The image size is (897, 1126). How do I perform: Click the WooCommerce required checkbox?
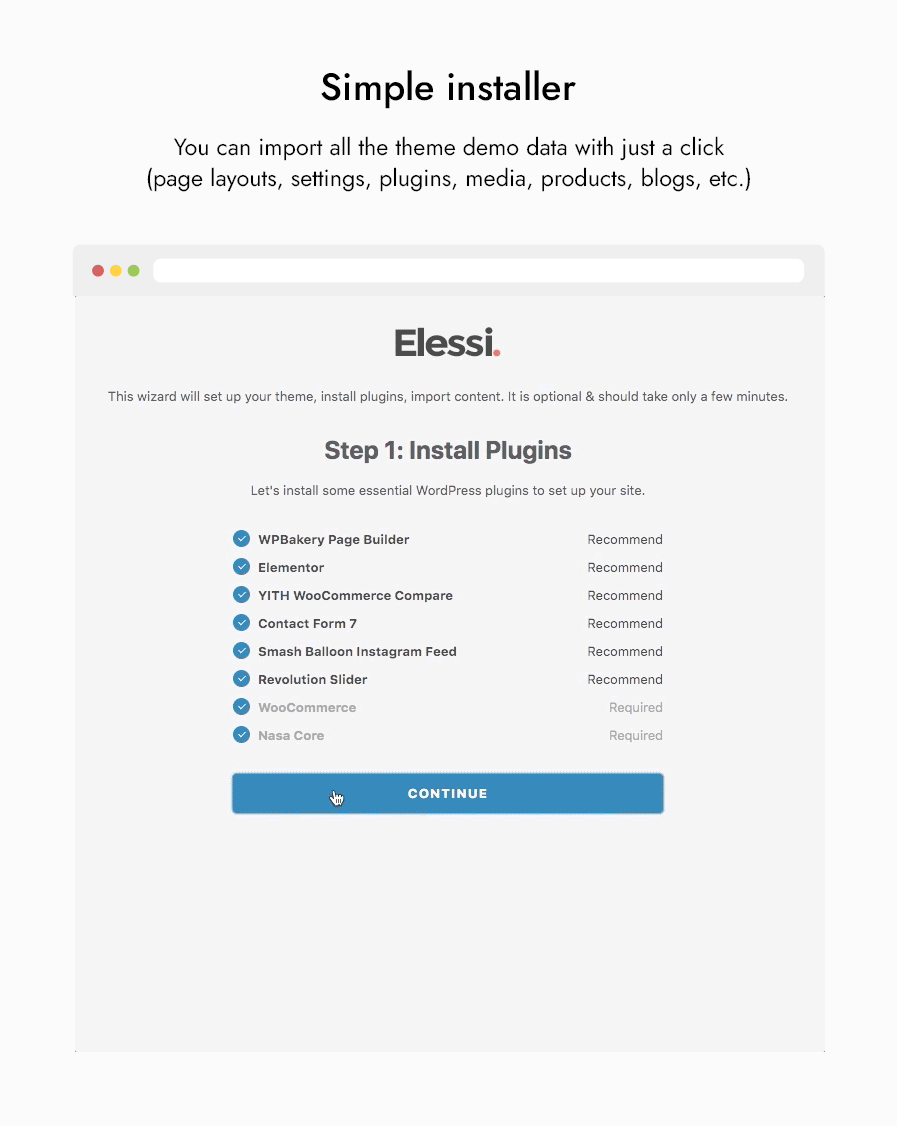(241, 707)
